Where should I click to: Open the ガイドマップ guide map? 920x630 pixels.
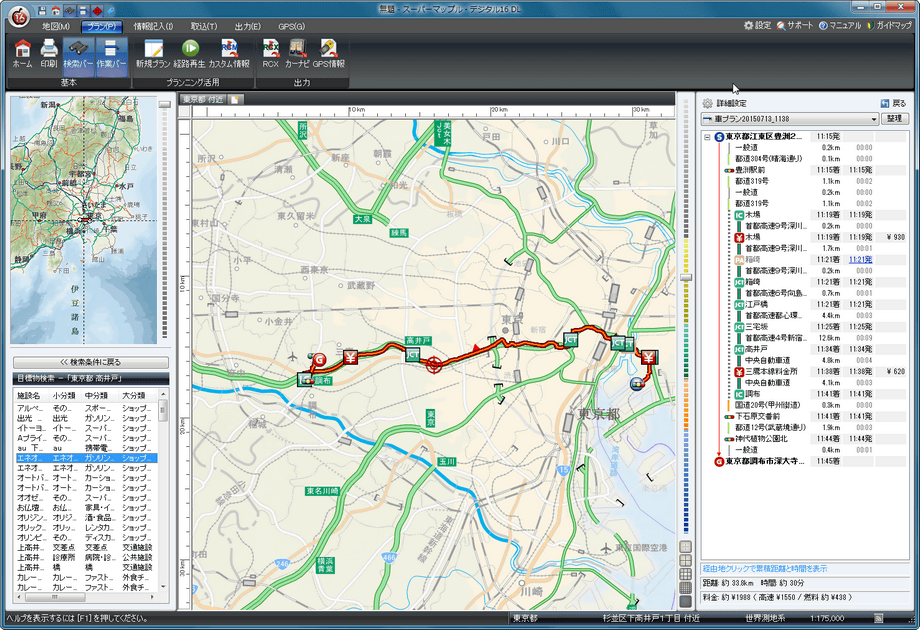[889, 25]
